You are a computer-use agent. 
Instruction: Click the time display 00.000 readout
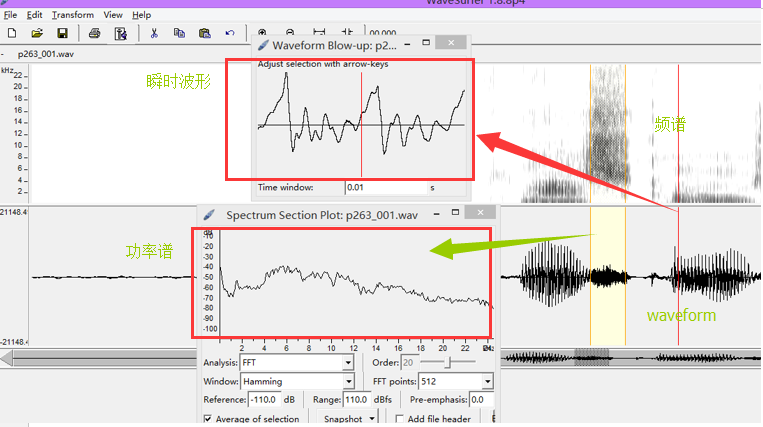[x=382, y=33]
